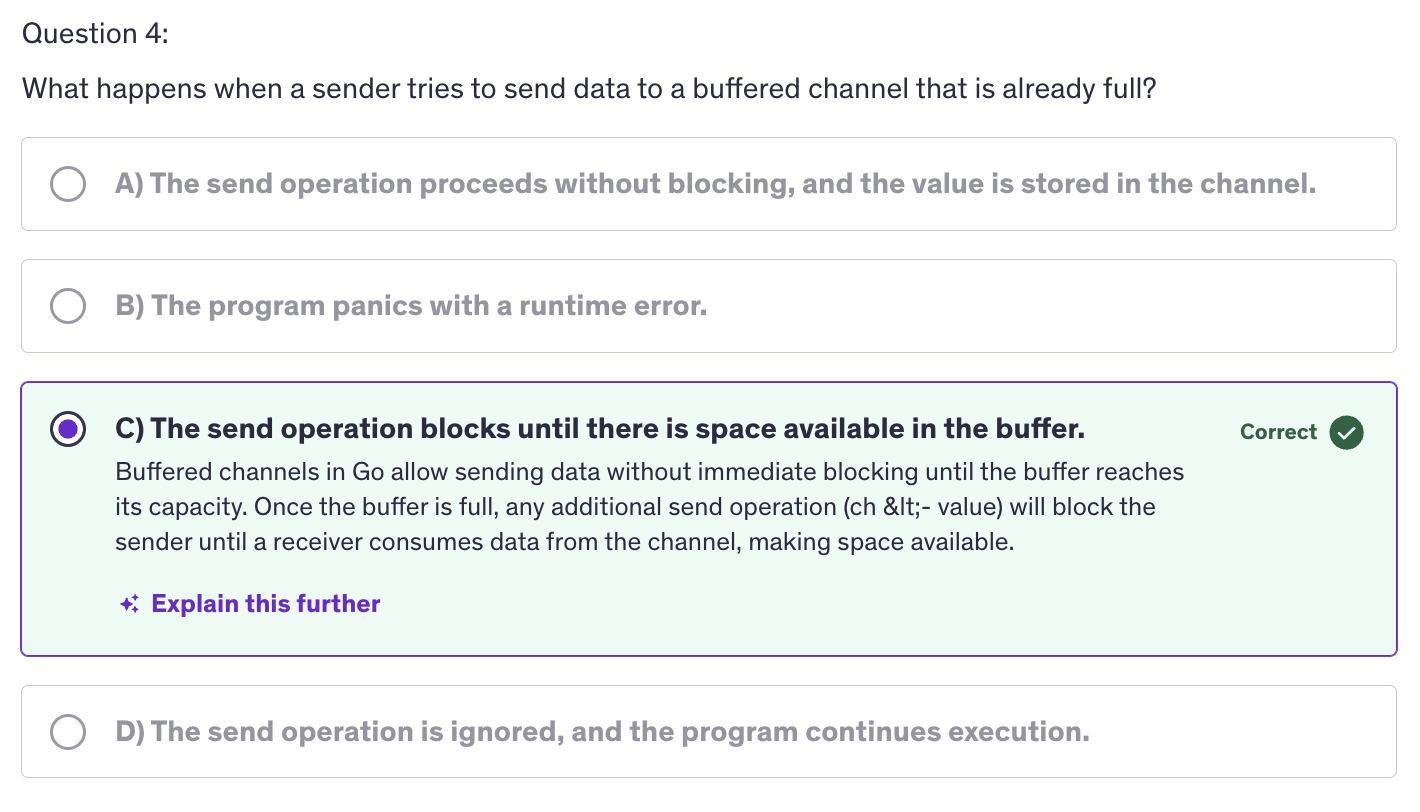This screenshot has width=1420, height=812.
Task: Click the "Question 4:" heading
Action: [x=95, y=34]
